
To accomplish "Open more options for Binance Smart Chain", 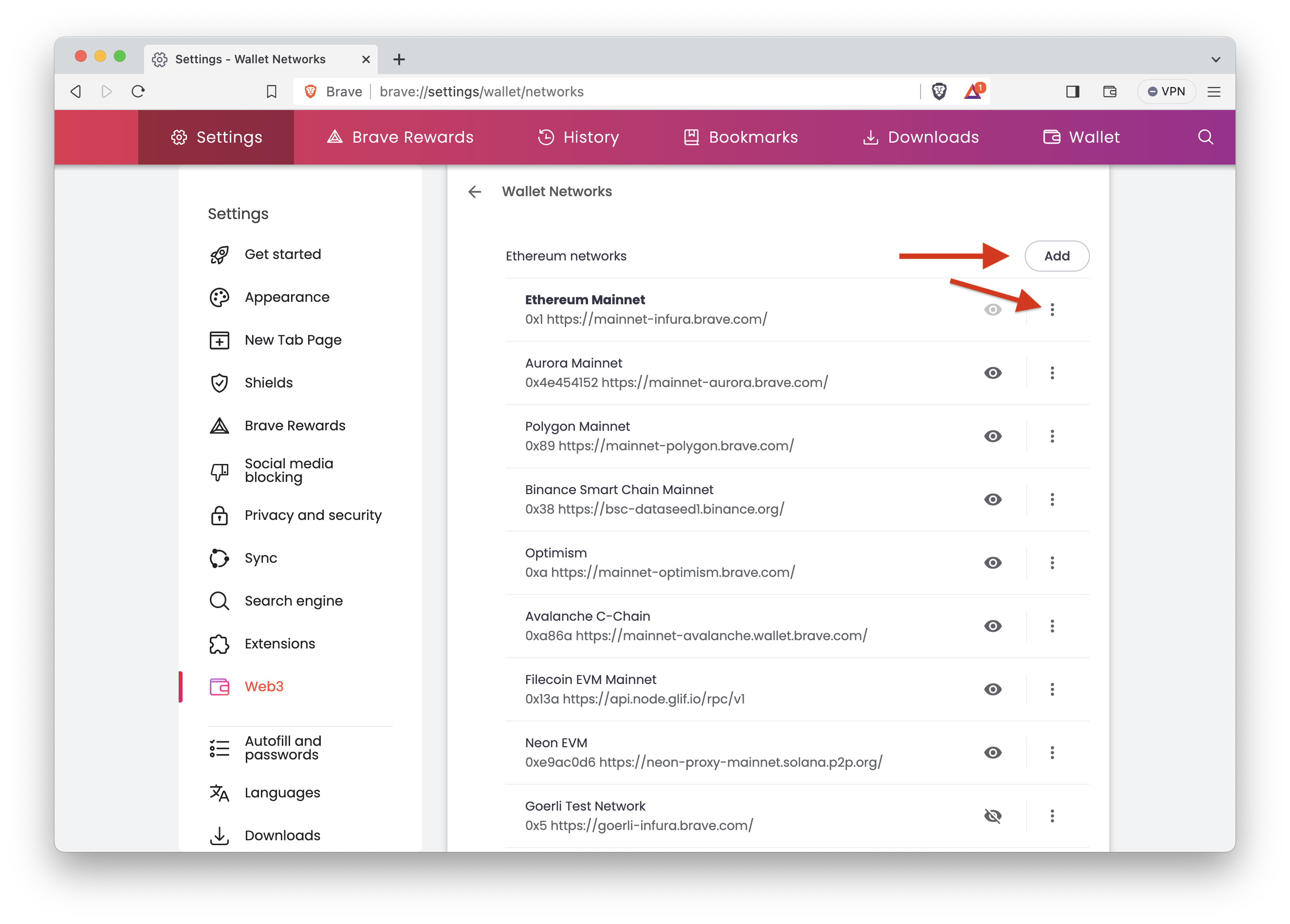I will point(1051,499).
